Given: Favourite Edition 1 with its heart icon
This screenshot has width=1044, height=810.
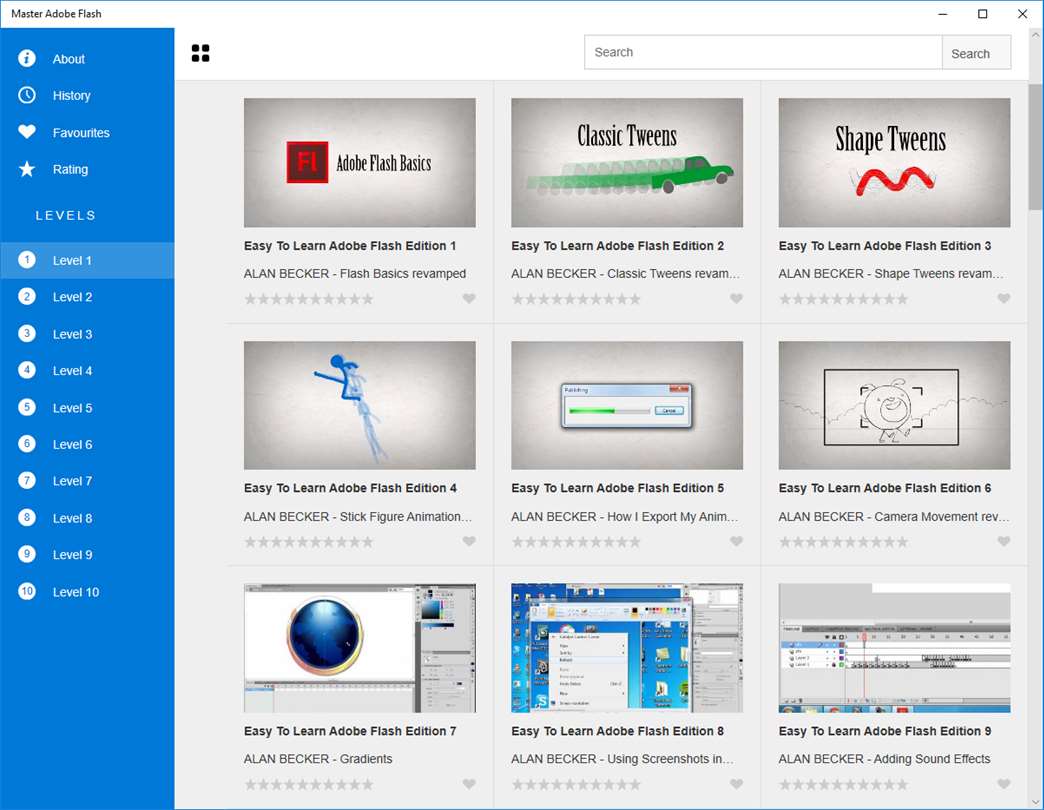Looking at the screenshot, I should (x=469, y=299).
